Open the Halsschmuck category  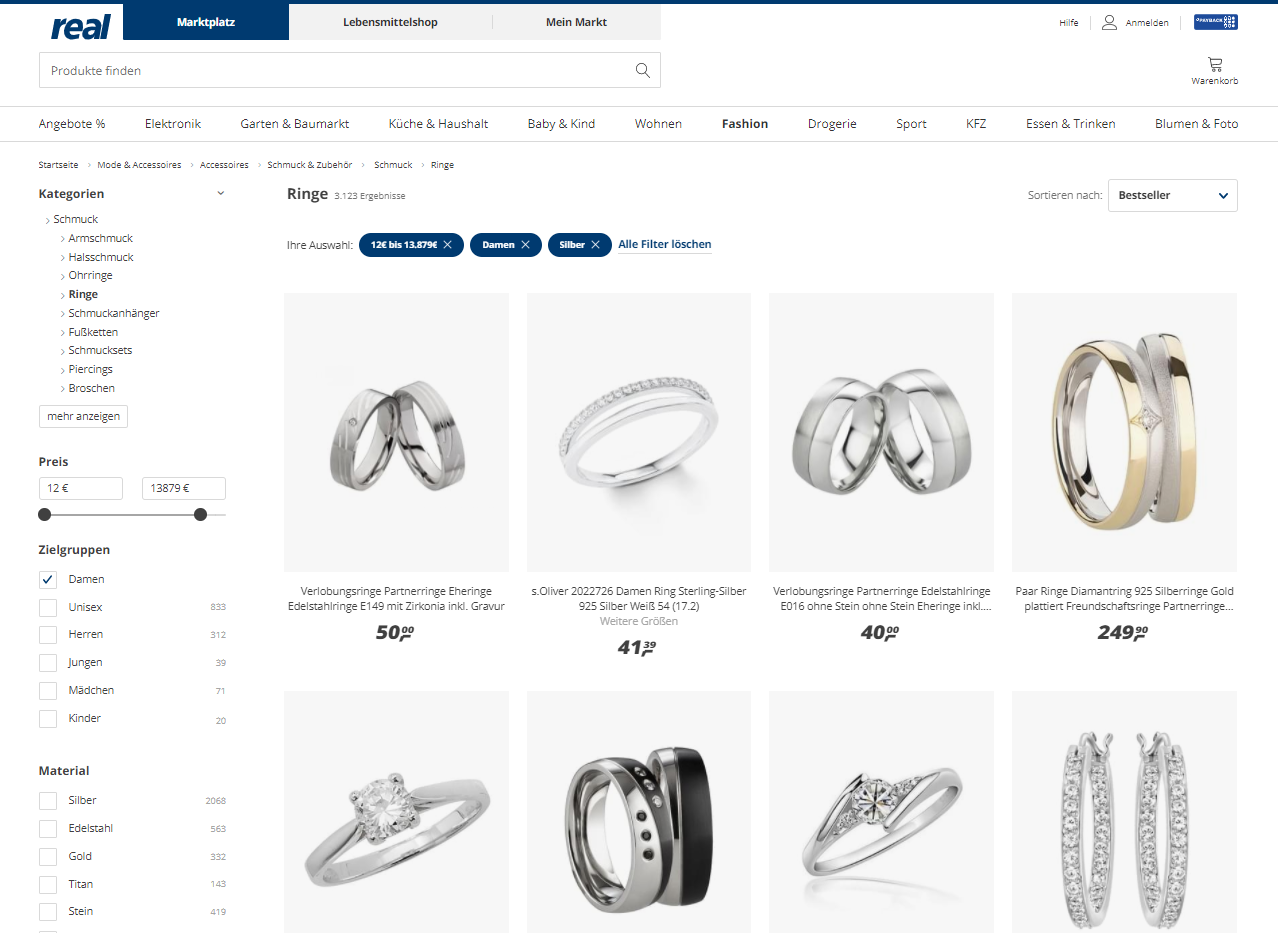tap(101, 257)
